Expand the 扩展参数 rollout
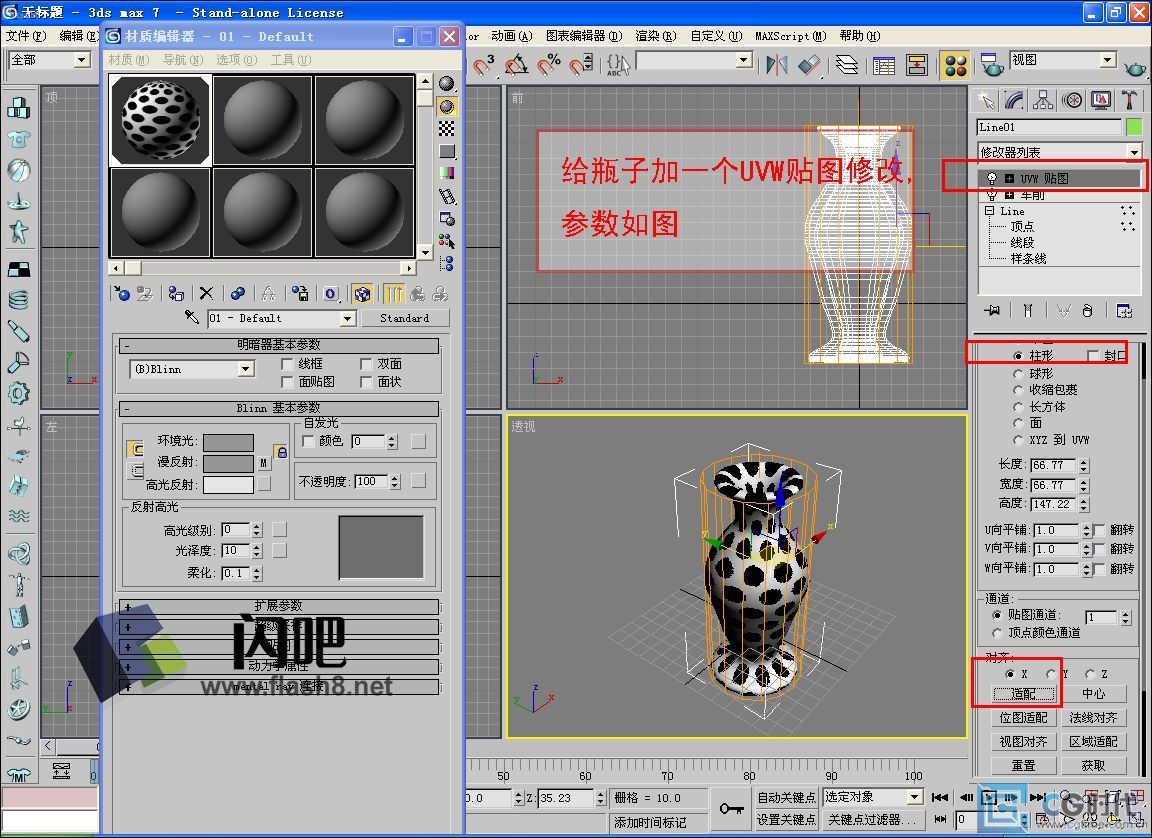The image size is (1152, 838). point(279,606)
